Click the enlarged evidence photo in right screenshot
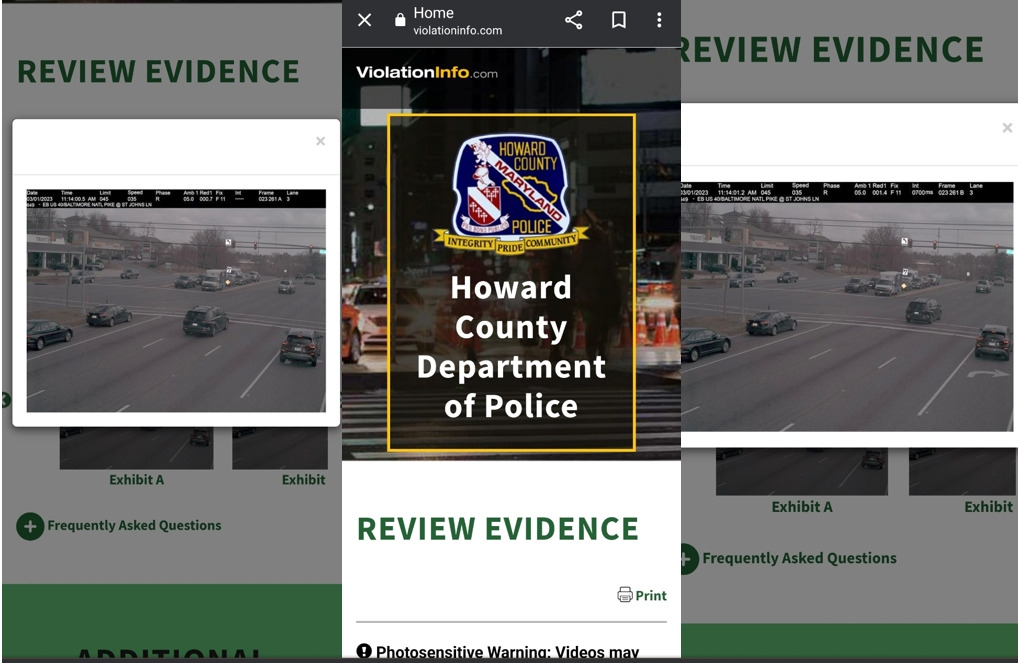Image resolution: width=1018 pixels, height=663 pixels. pos(847,306)
